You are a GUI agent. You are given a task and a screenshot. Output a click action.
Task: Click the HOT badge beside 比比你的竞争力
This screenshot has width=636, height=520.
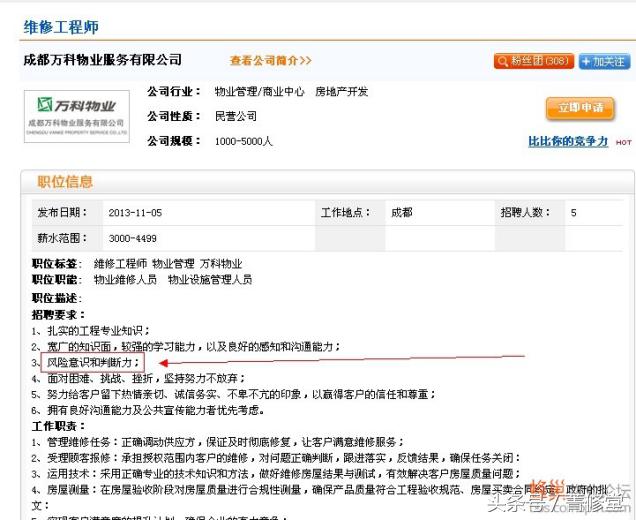coord(623,142)
